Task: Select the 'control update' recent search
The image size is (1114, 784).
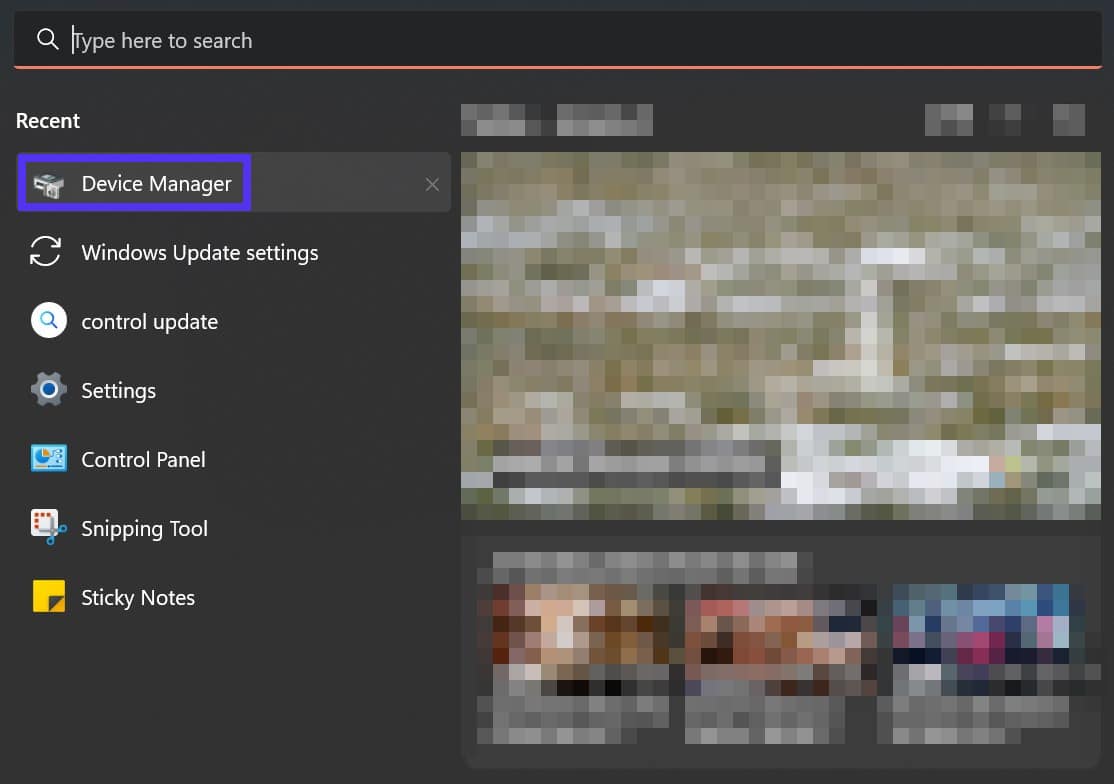Action: [x=150, y=322]
